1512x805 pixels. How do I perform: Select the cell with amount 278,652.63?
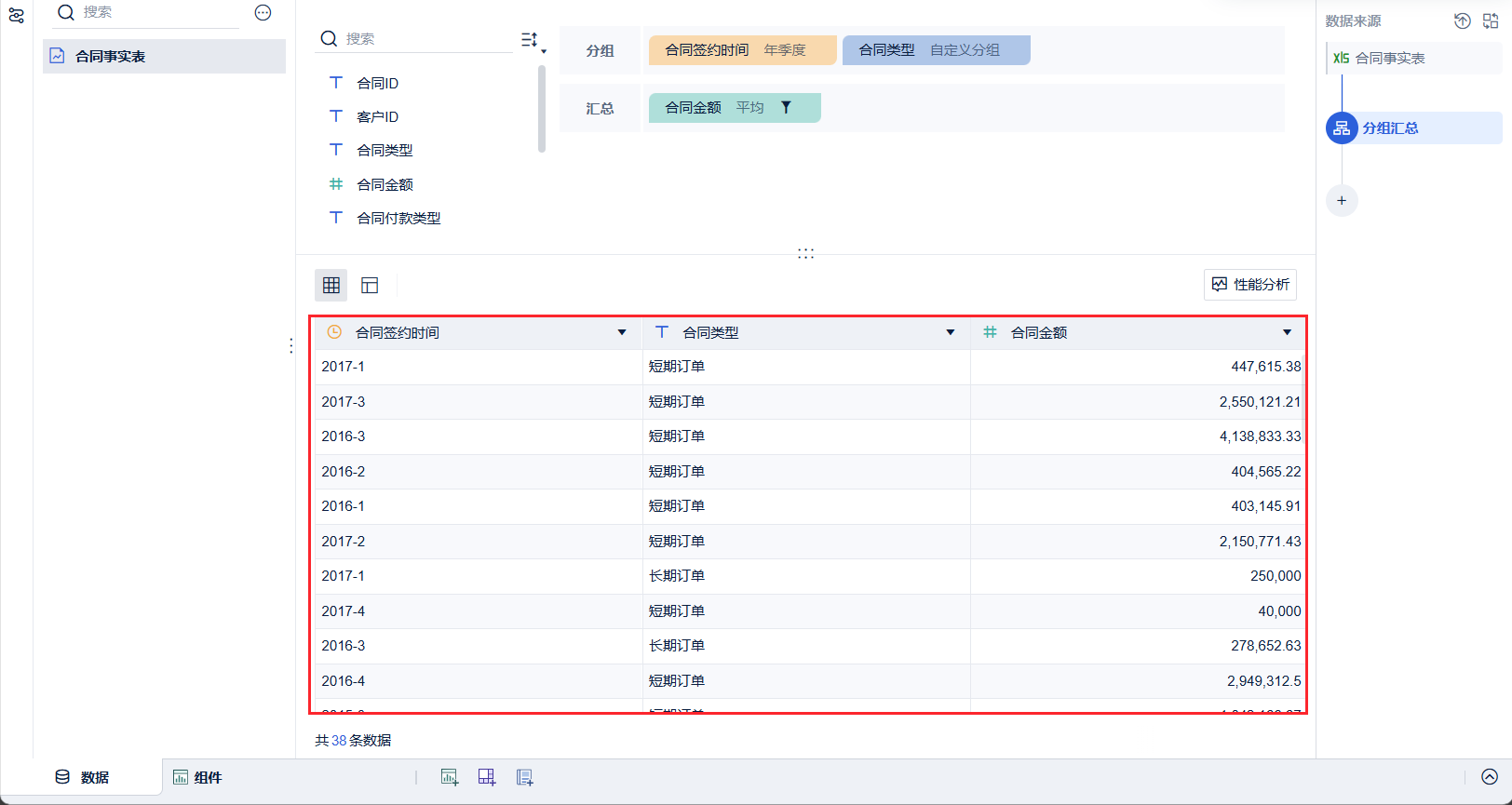[x=1137, y=646]
